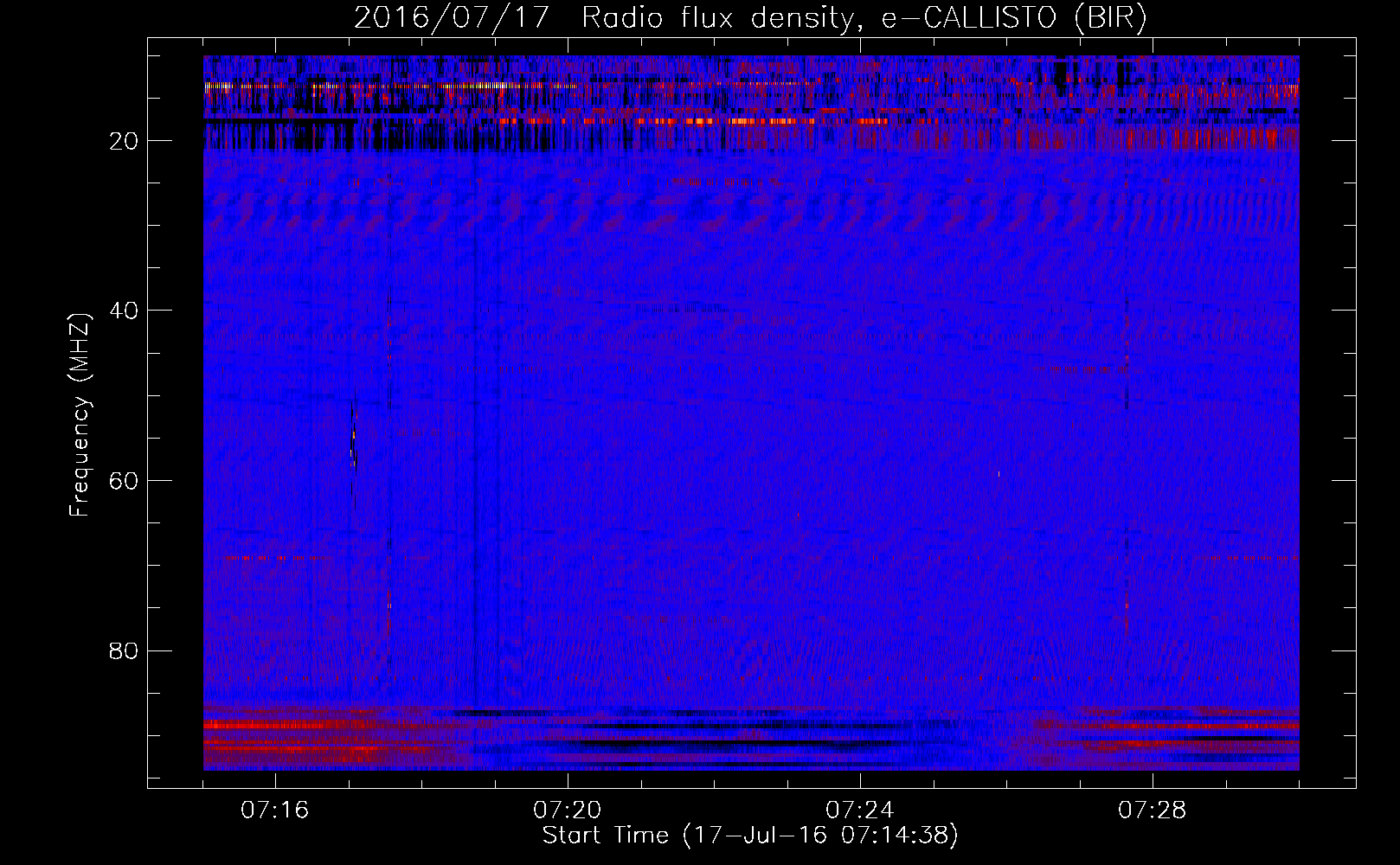Viewport: 1400px width, 865px height.
Task: Click the "Frequency (MHZ)" y-axis label
Action: [x=80, y=415]
